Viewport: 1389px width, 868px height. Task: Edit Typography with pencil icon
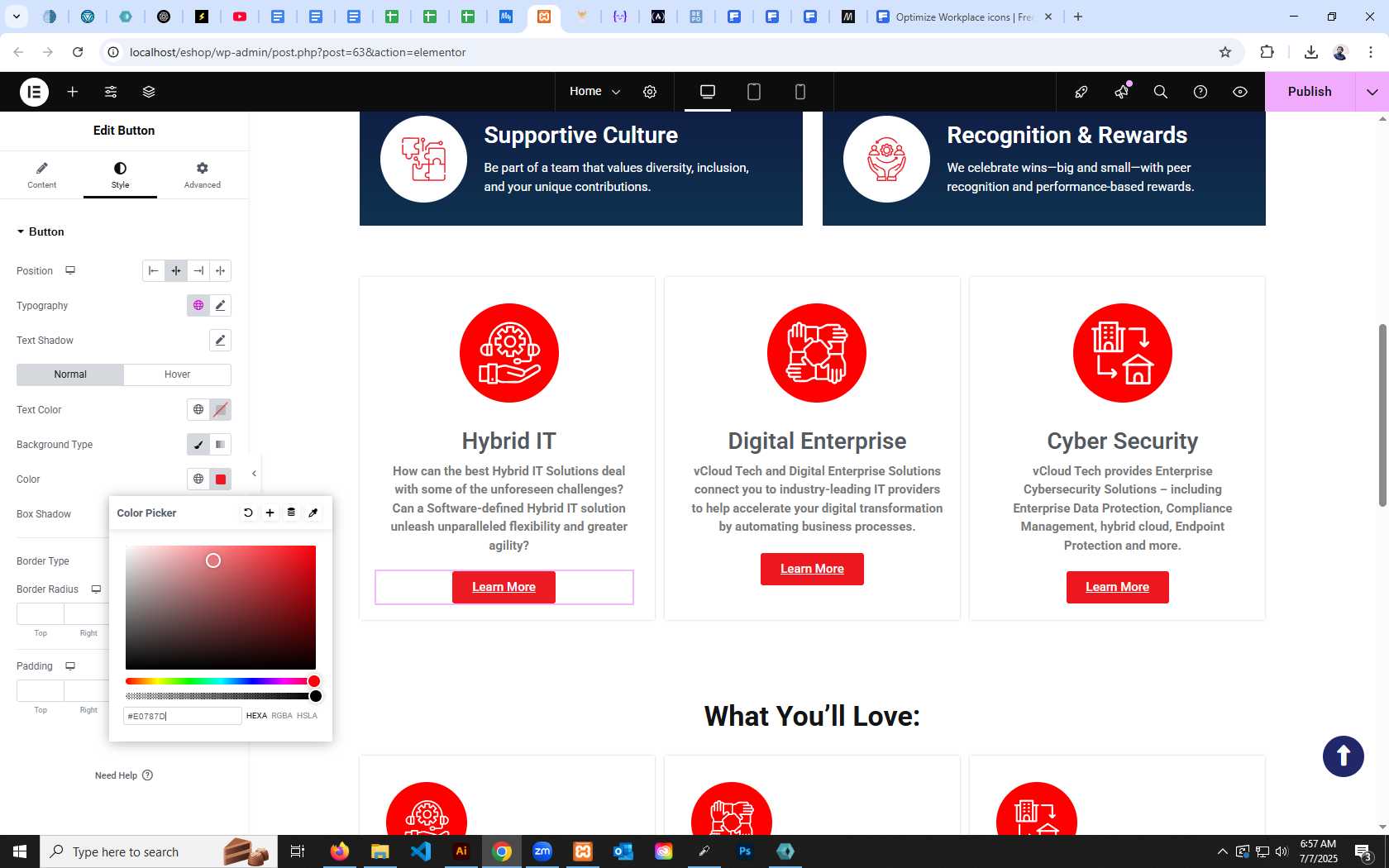220,305
